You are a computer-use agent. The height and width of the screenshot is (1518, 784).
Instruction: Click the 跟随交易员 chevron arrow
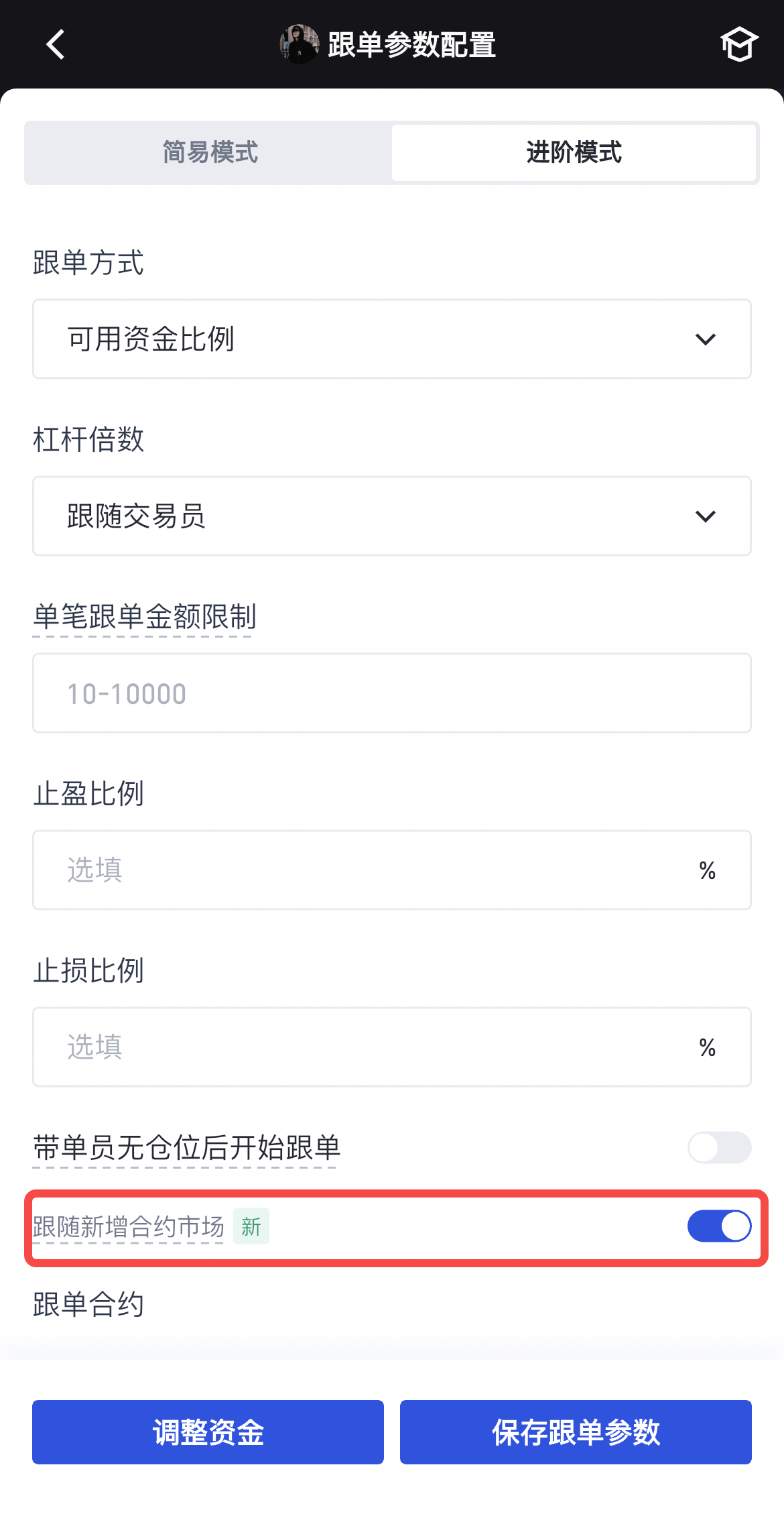click(705, 516)
